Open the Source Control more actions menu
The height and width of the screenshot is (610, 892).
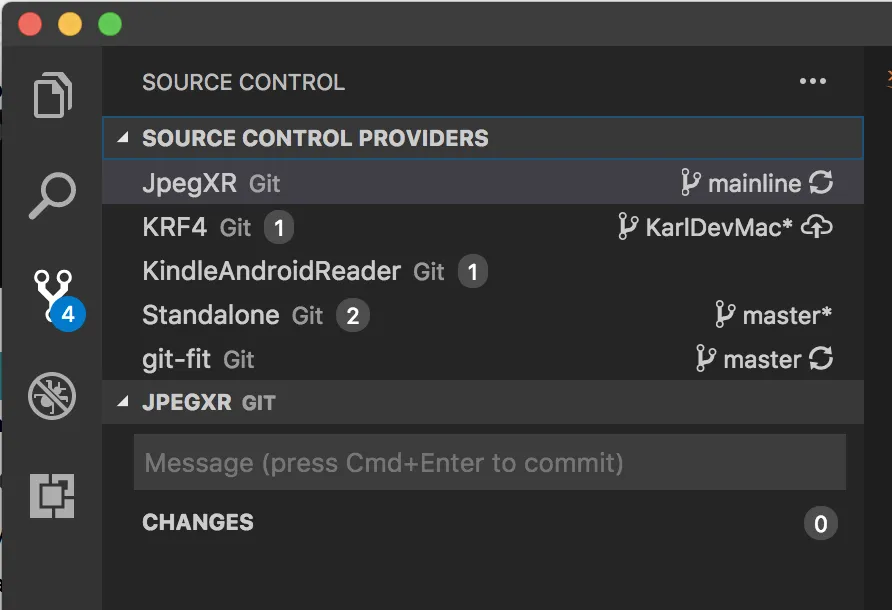pos(813,82)
